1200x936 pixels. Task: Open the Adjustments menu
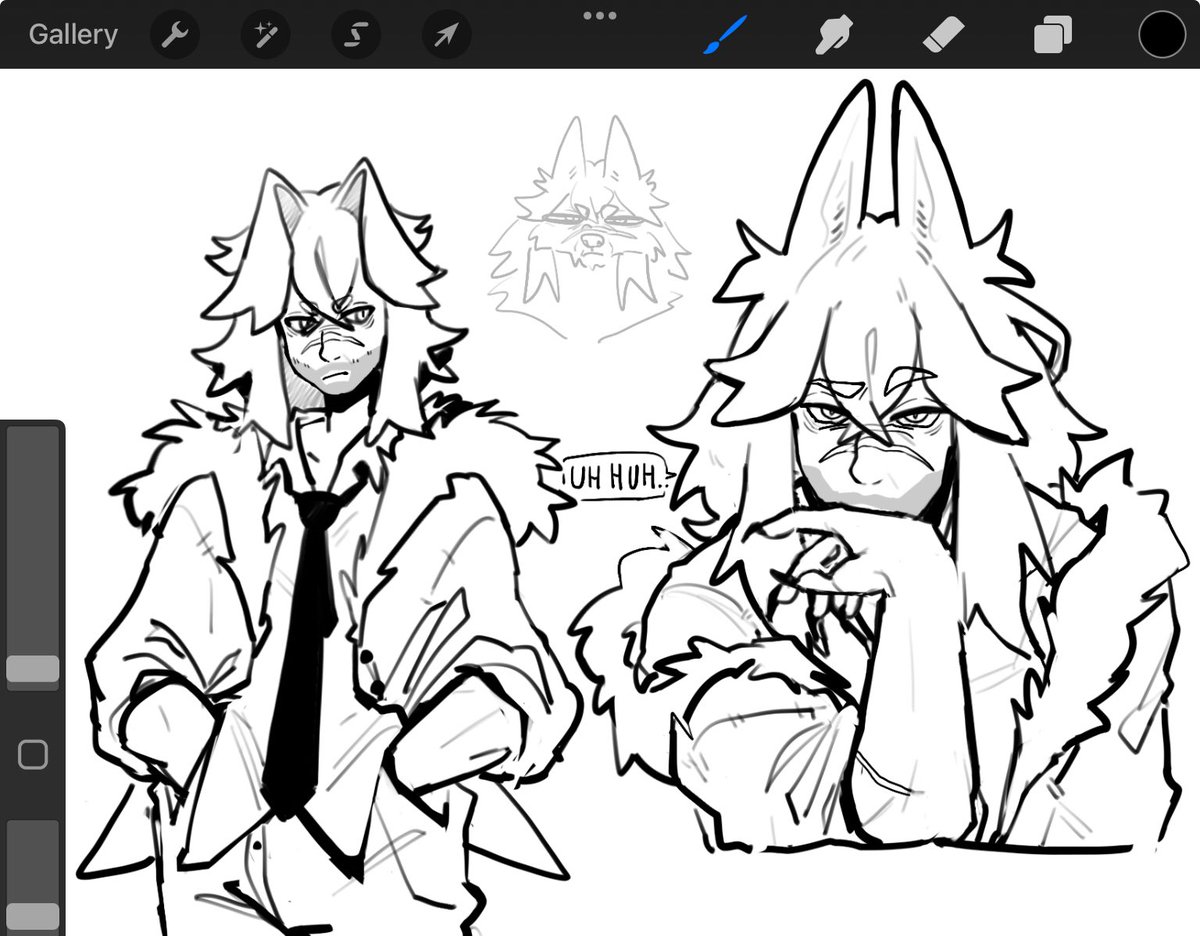[265, 33]
